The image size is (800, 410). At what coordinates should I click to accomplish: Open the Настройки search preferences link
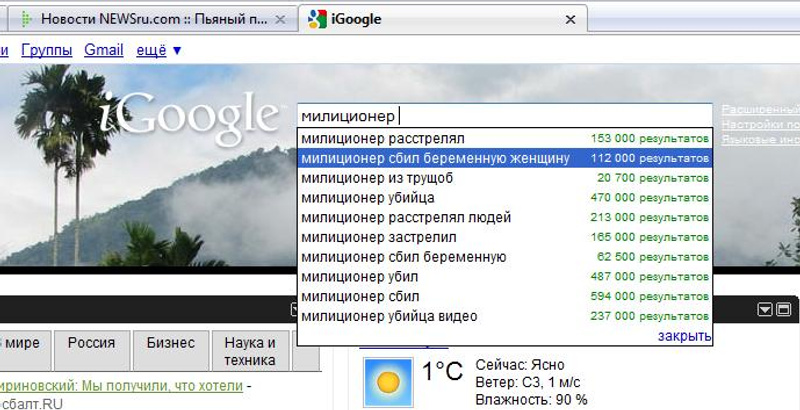(761, 124)
